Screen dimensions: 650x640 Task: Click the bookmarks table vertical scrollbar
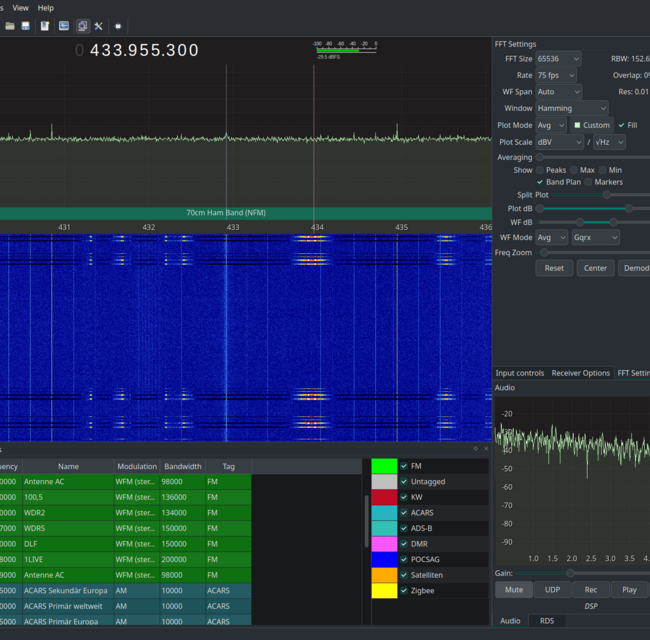(366, 521)
